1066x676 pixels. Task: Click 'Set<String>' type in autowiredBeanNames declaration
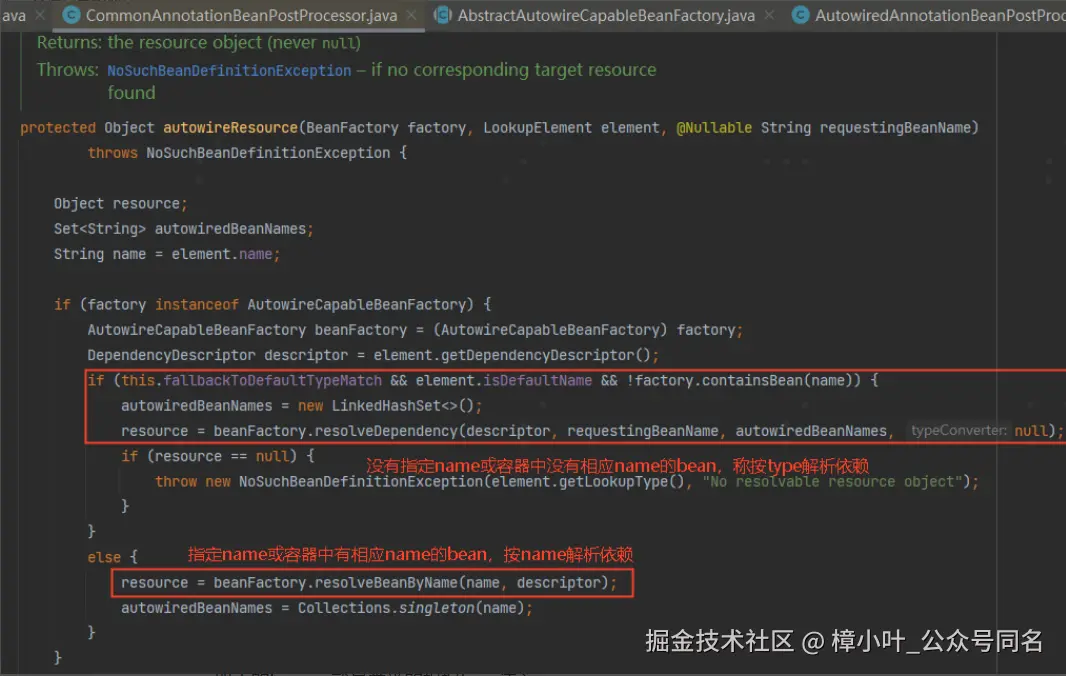[100, 229]
